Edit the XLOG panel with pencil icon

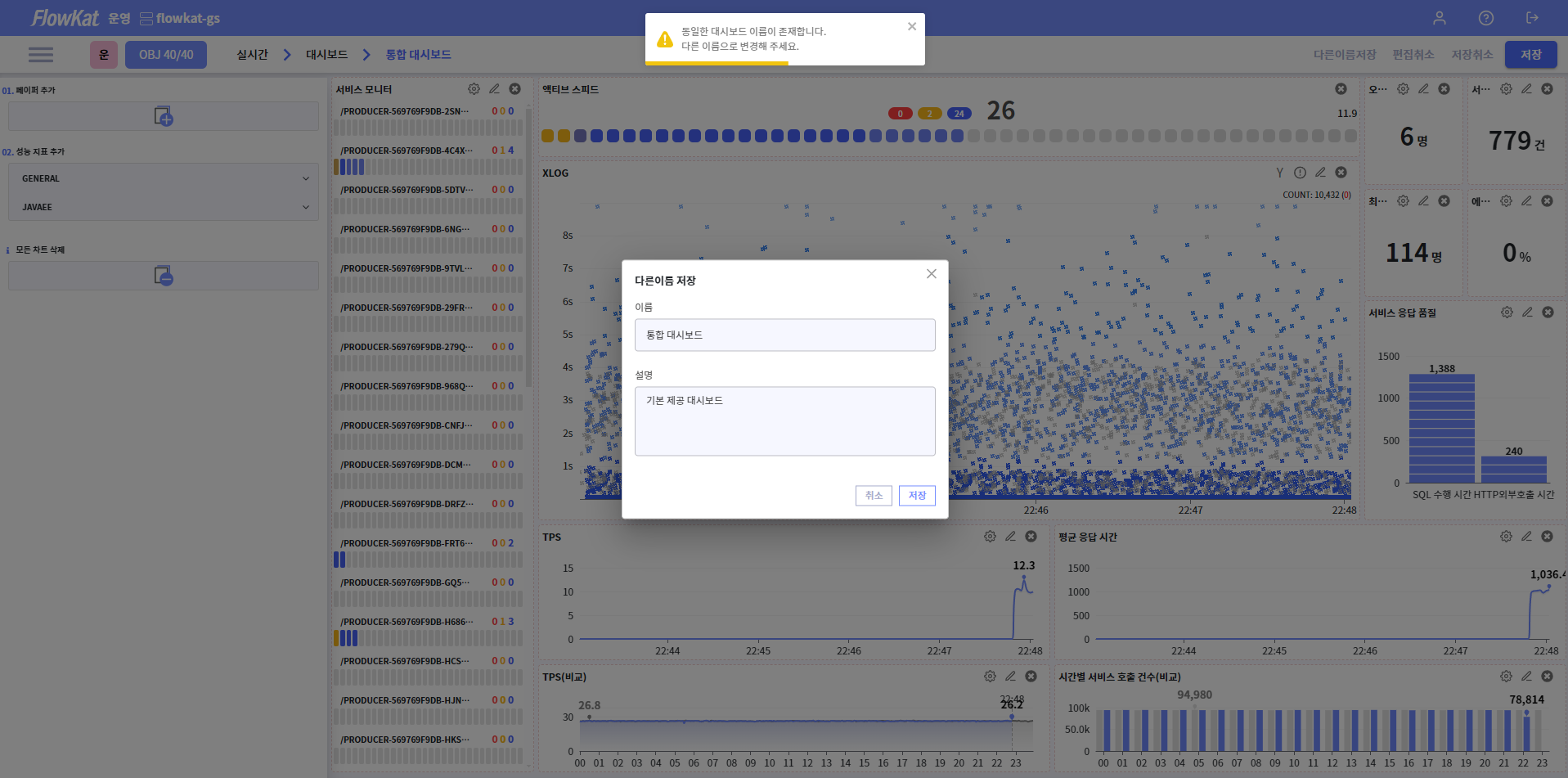(x=1320, y=173)
